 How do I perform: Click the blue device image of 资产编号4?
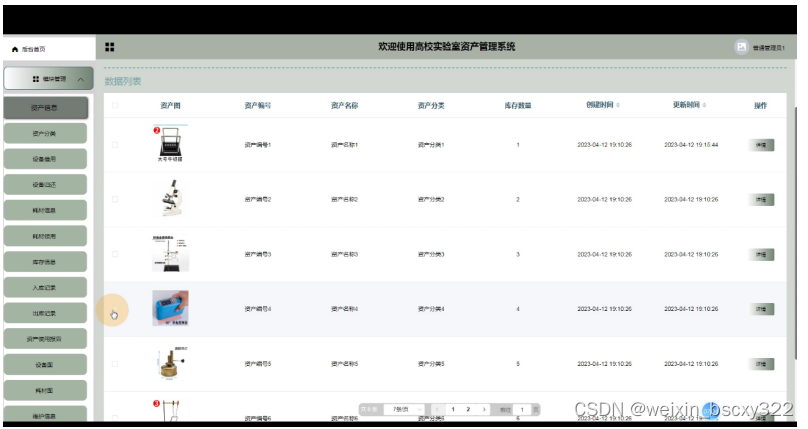point(171,308)
